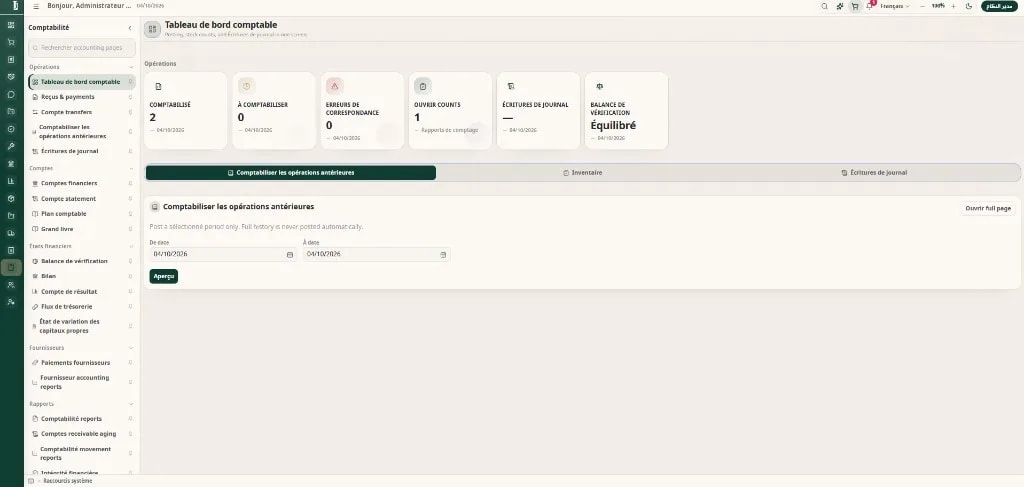Open the delivery truck module in left rail
Image resolution: width=1024 pixels, height=487 pixels.
click(x=11, y=233)
